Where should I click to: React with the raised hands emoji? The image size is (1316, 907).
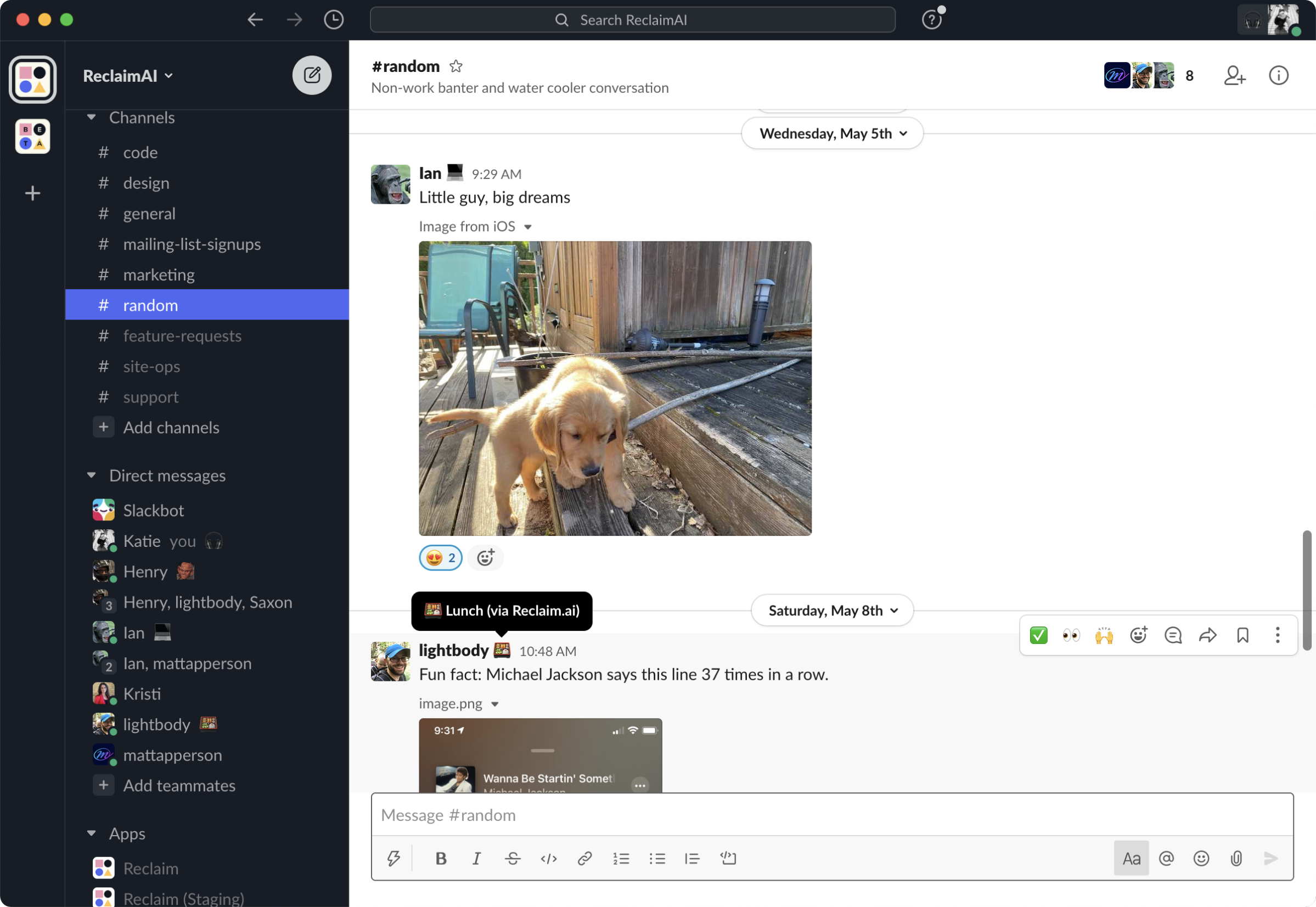1104,635
